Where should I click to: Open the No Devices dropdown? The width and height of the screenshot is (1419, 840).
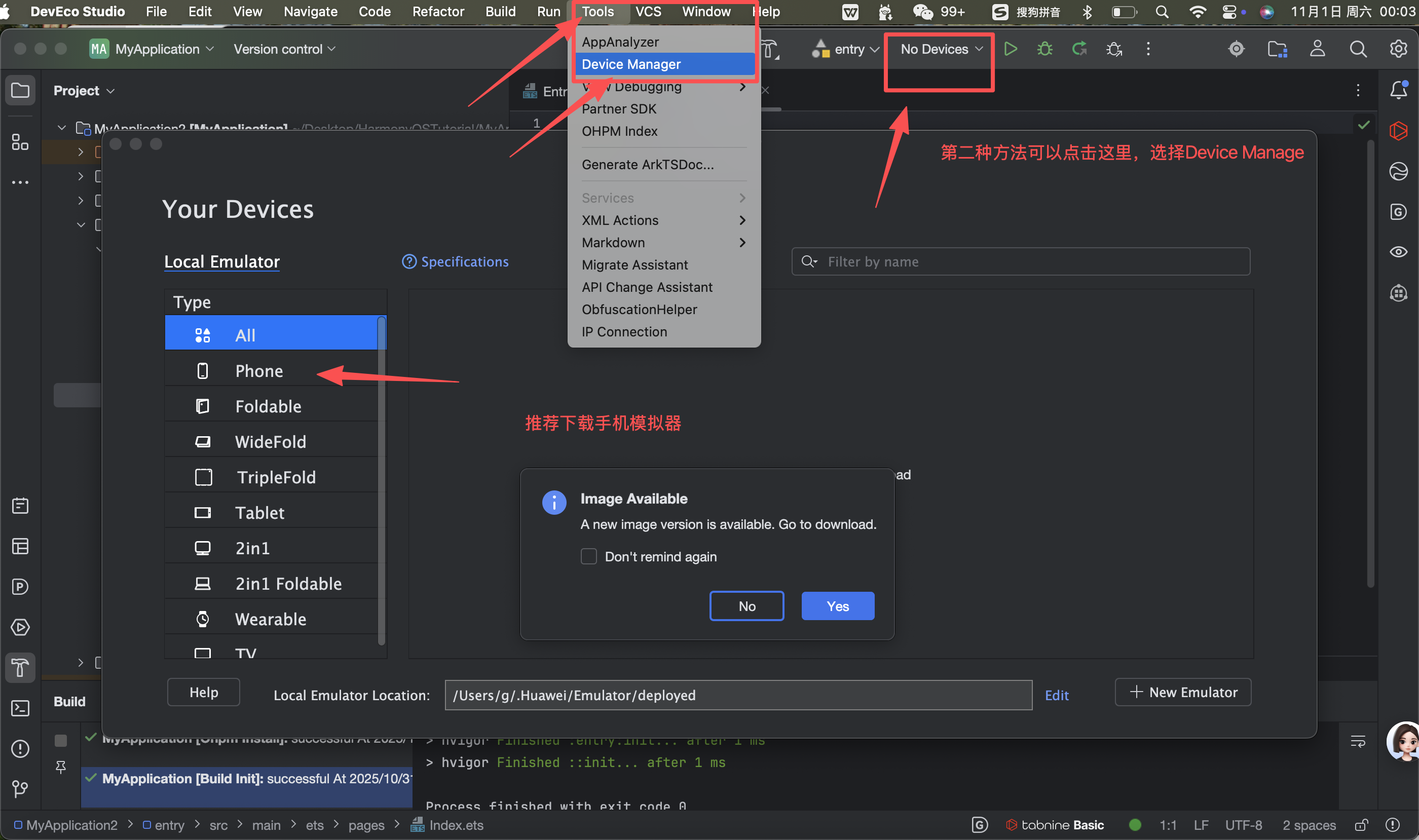tap(941, 49)
